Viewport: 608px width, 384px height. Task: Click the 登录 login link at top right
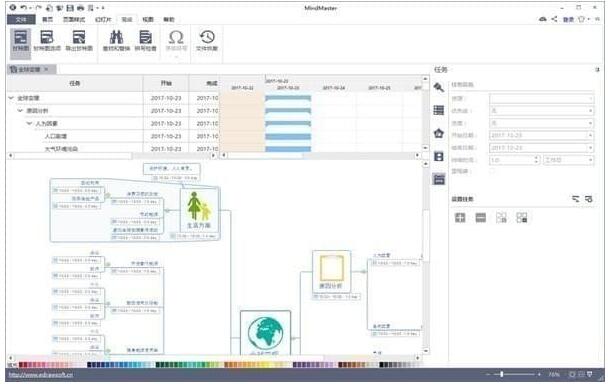click(568, 19)
